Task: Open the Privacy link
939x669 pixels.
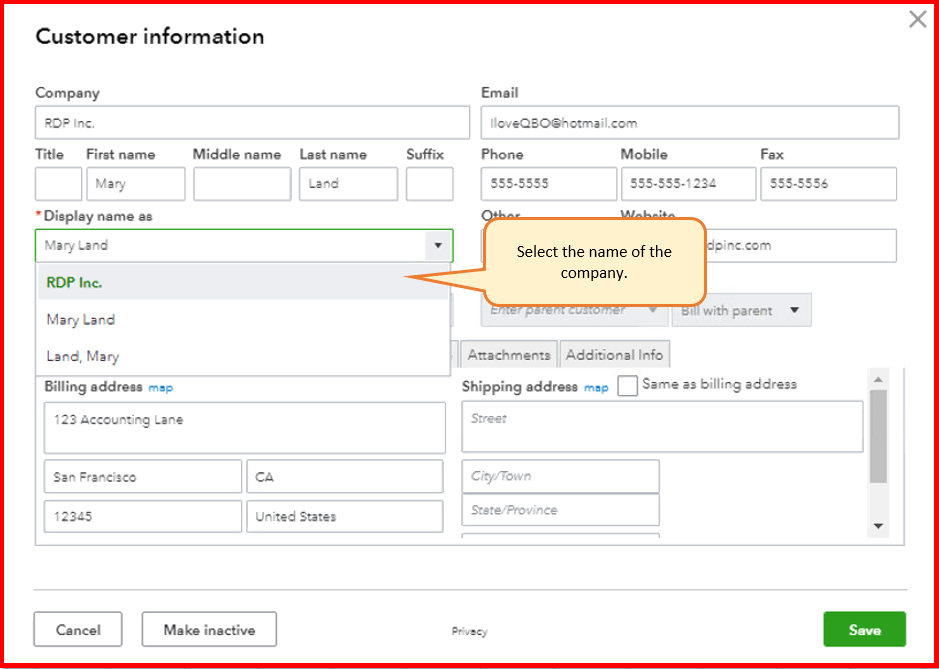Action: point(469,631)
